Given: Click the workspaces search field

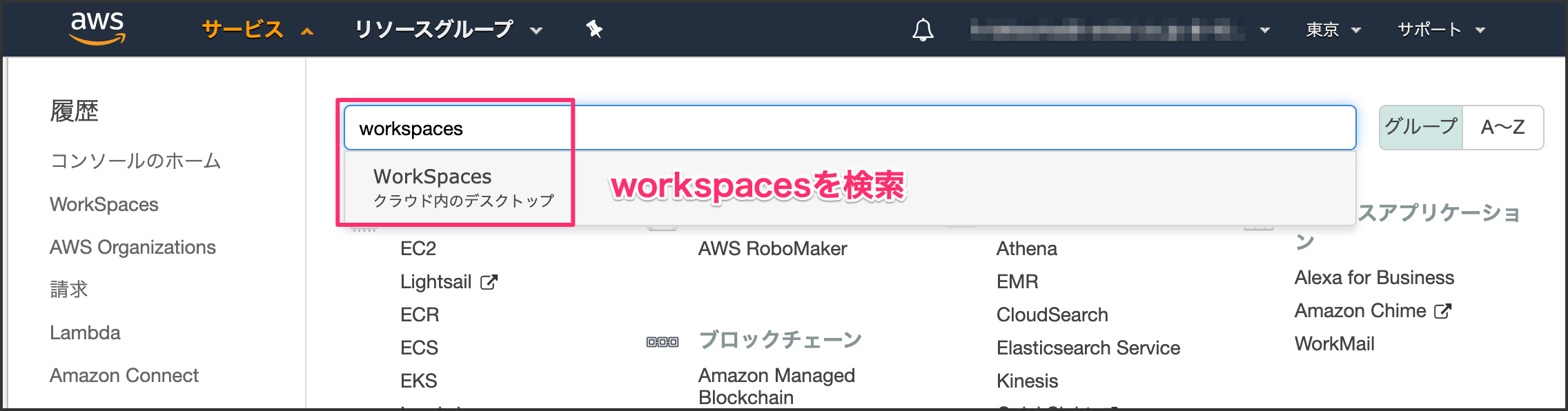Looking at the screenshot, I should pos(849,128).
